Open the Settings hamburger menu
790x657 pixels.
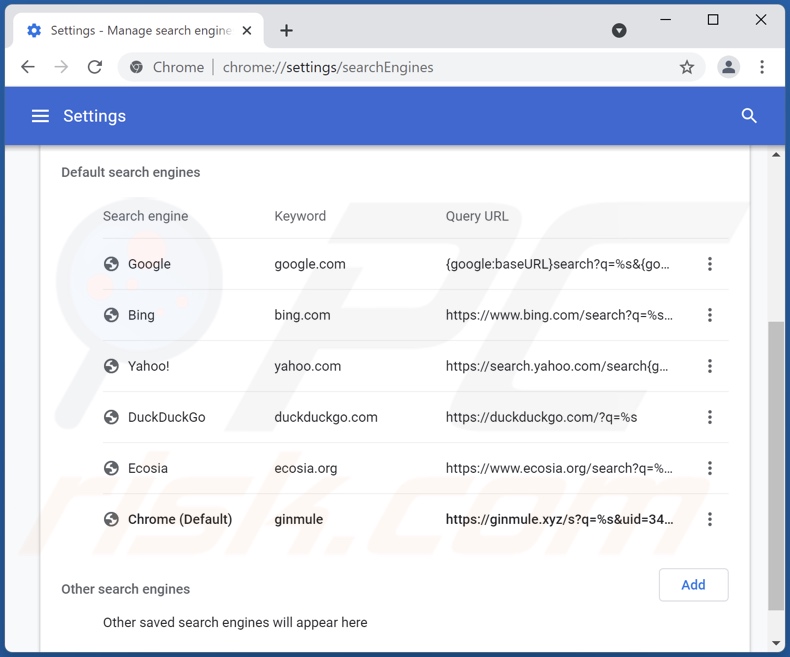coord(40,116)
